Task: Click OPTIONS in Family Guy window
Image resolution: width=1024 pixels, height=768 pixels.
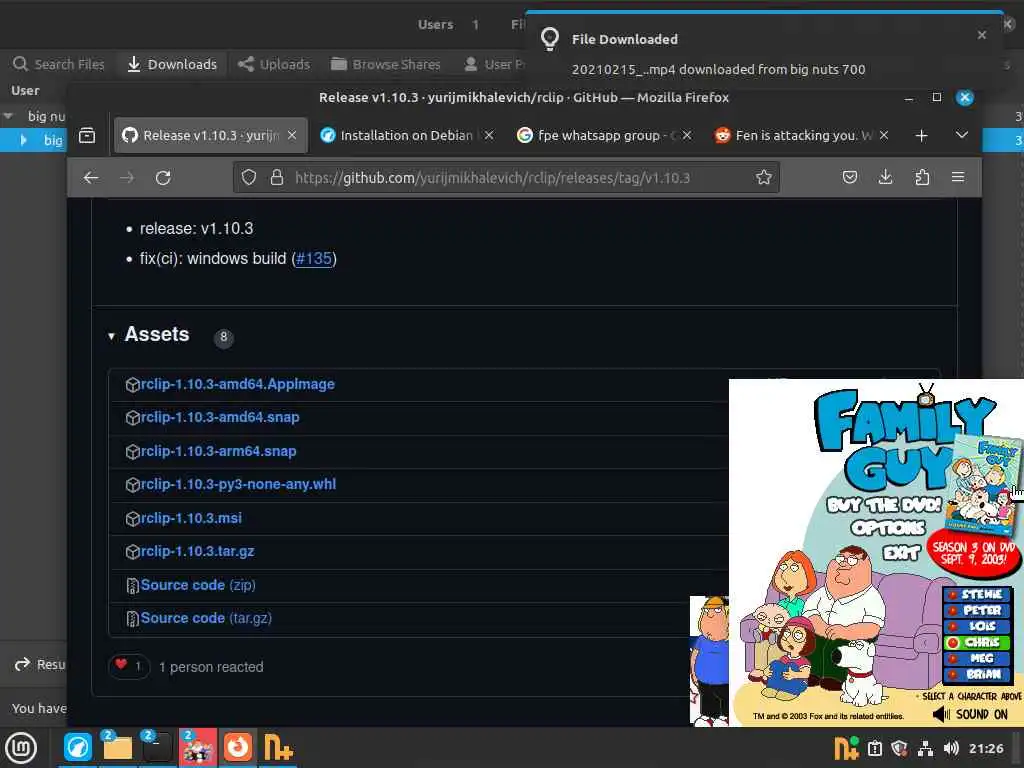Action: (x=888, y=528)
